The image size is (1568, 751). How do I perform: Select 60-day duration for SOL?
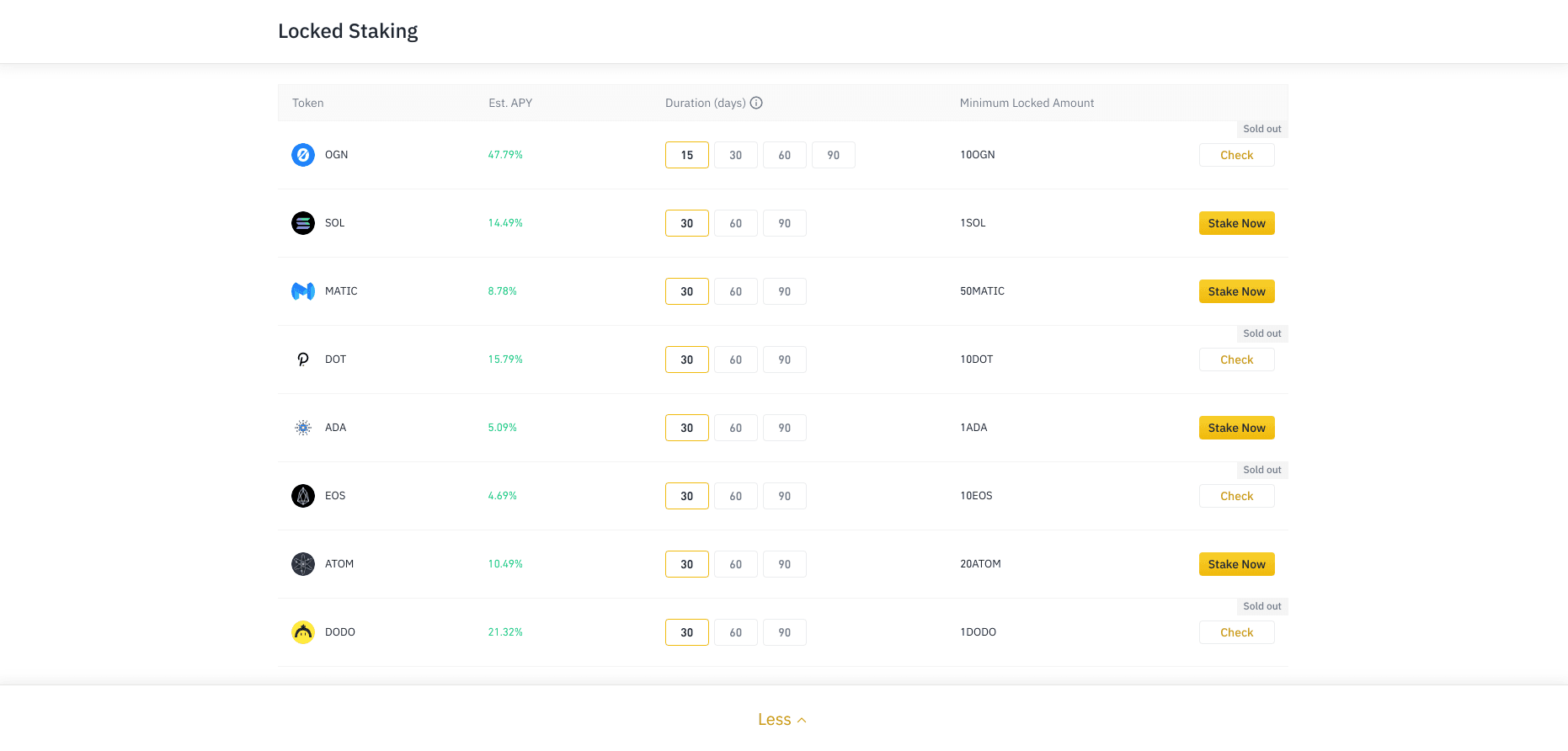pyautogui.click(x=735, y=223)
